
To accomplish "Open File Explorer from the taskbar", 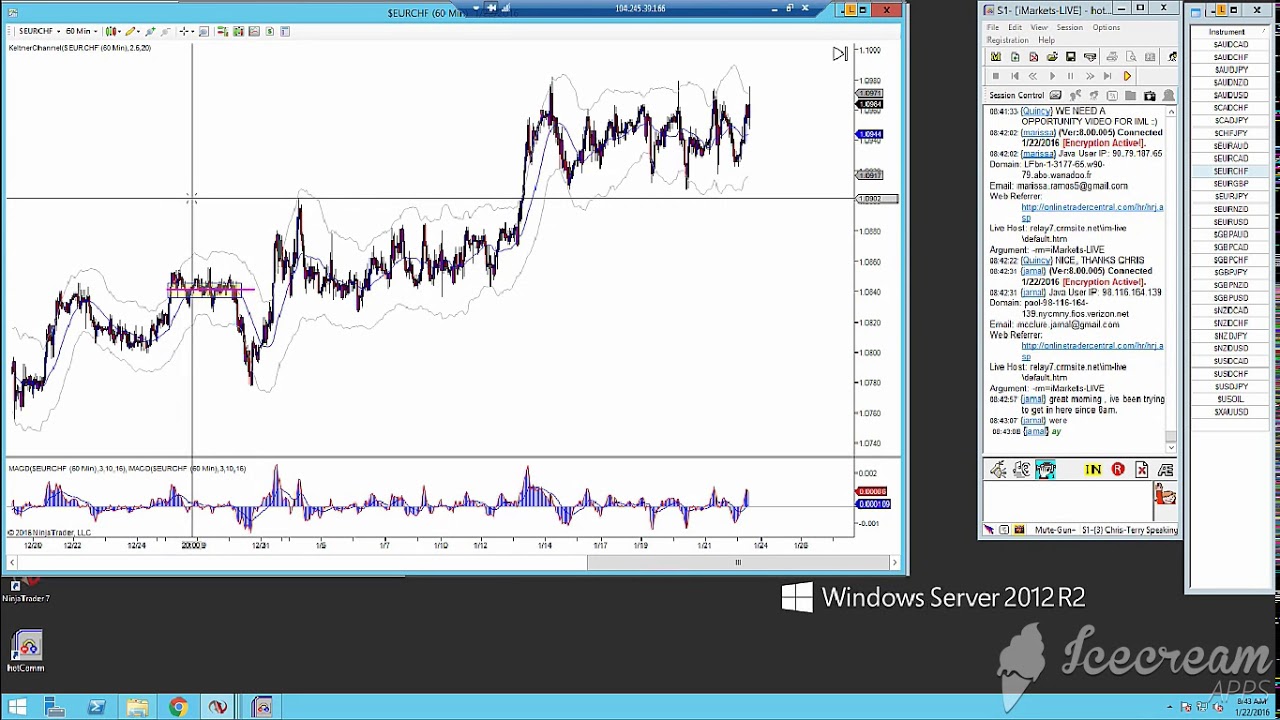I will pyautogui.click(x=137, y=708).
